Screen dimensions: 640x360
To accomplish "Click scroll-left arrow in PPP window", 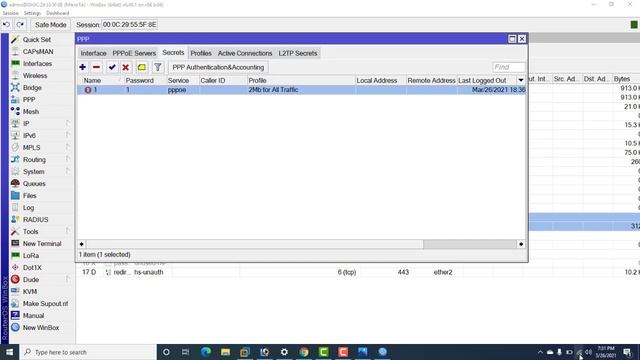I will click(x=82, y=244).
